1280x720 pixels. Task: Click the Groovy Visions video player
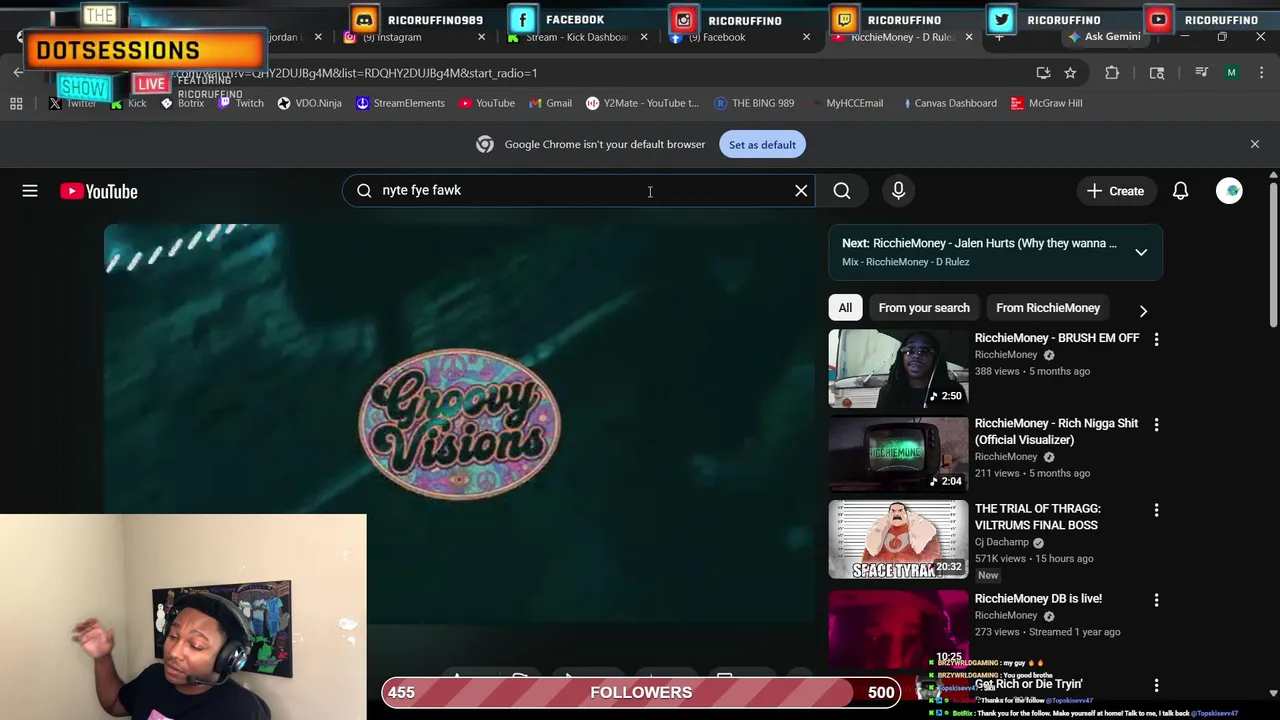tap(460, 424)
